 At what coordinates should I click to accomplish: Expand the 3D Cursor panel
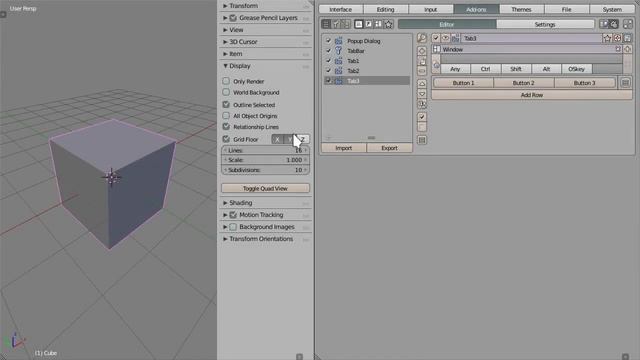[x=224, y=42]
